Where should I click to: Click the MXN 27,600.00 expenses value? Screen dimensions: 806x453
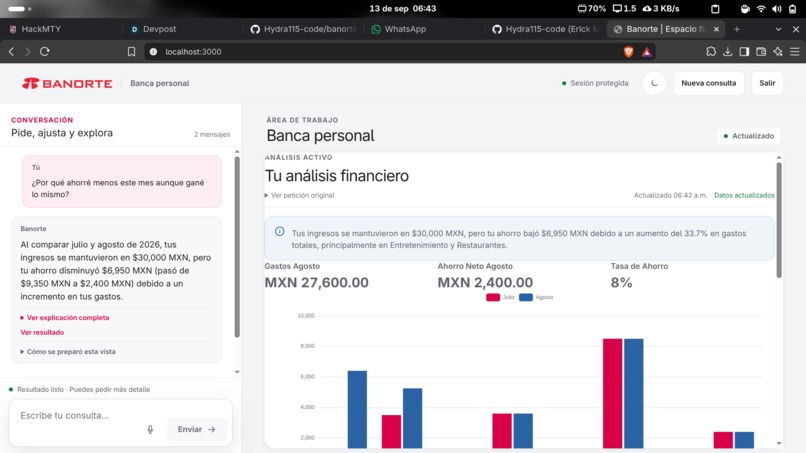[317, 282]
